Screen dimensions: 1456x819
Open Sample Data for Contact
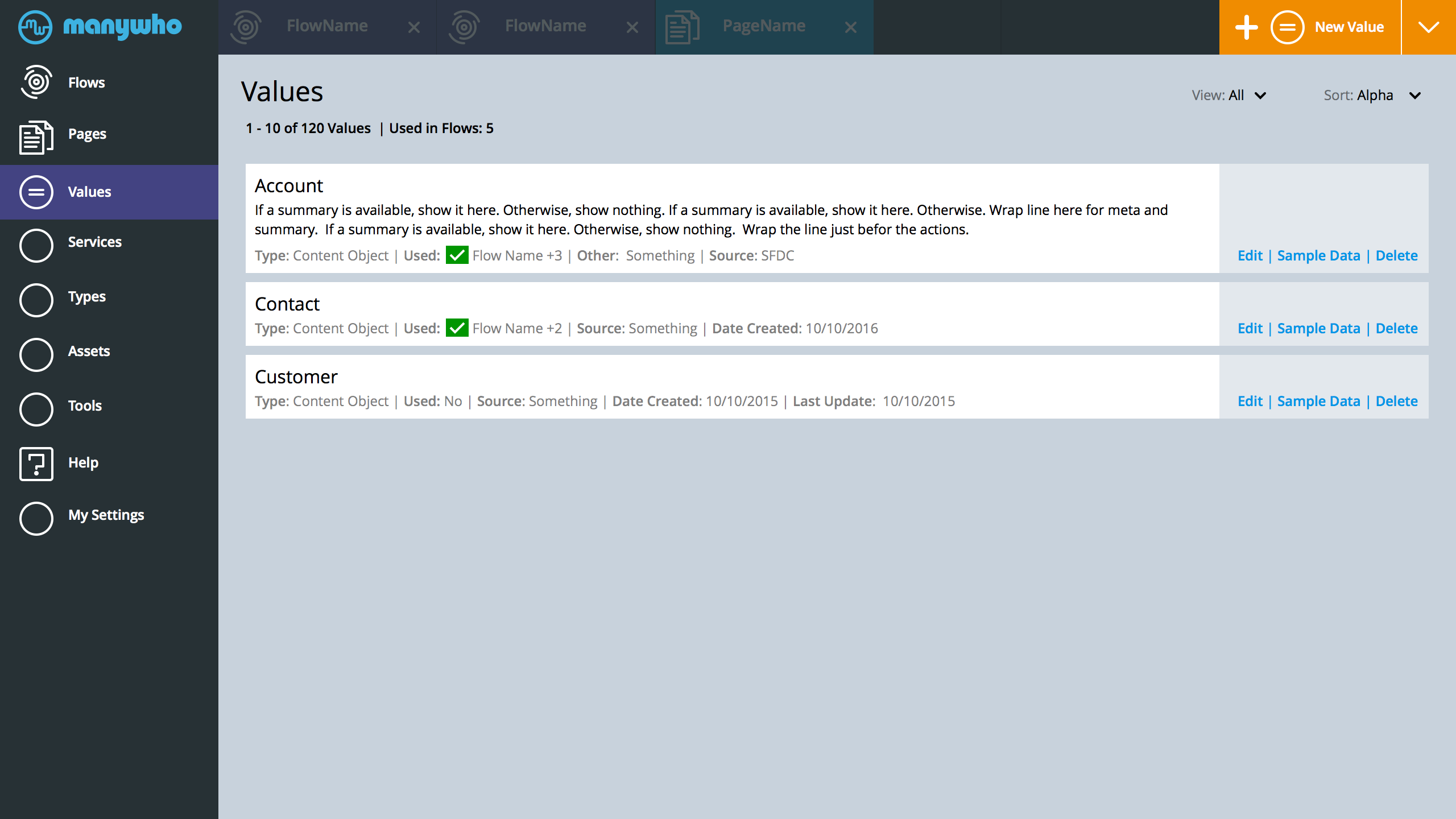point(1318,328)
